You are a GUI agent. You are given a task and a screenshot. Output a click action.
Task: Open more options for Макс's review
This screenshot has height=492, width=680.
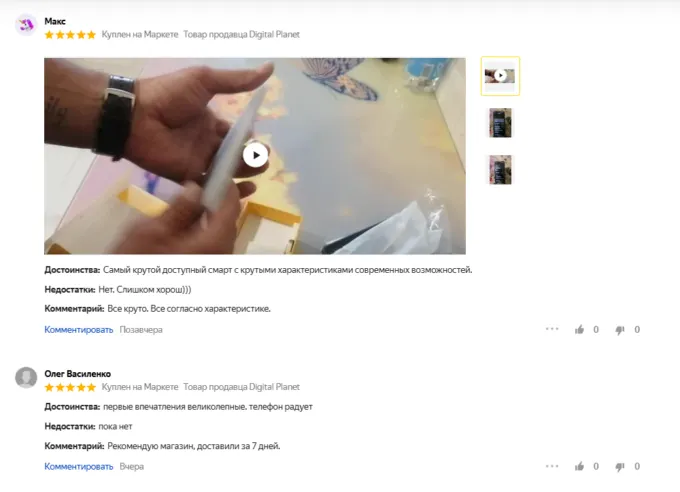pyautogui.click(x=552, y=329)
